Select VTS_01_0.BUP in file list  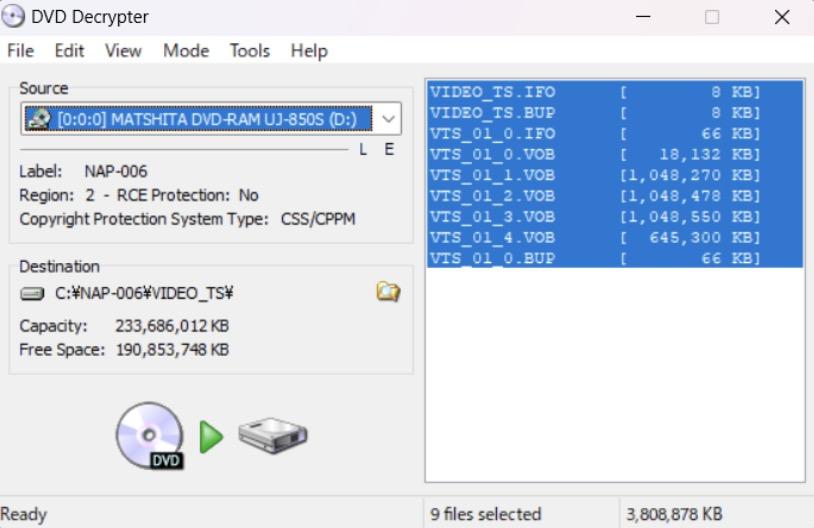click(615, 258)
